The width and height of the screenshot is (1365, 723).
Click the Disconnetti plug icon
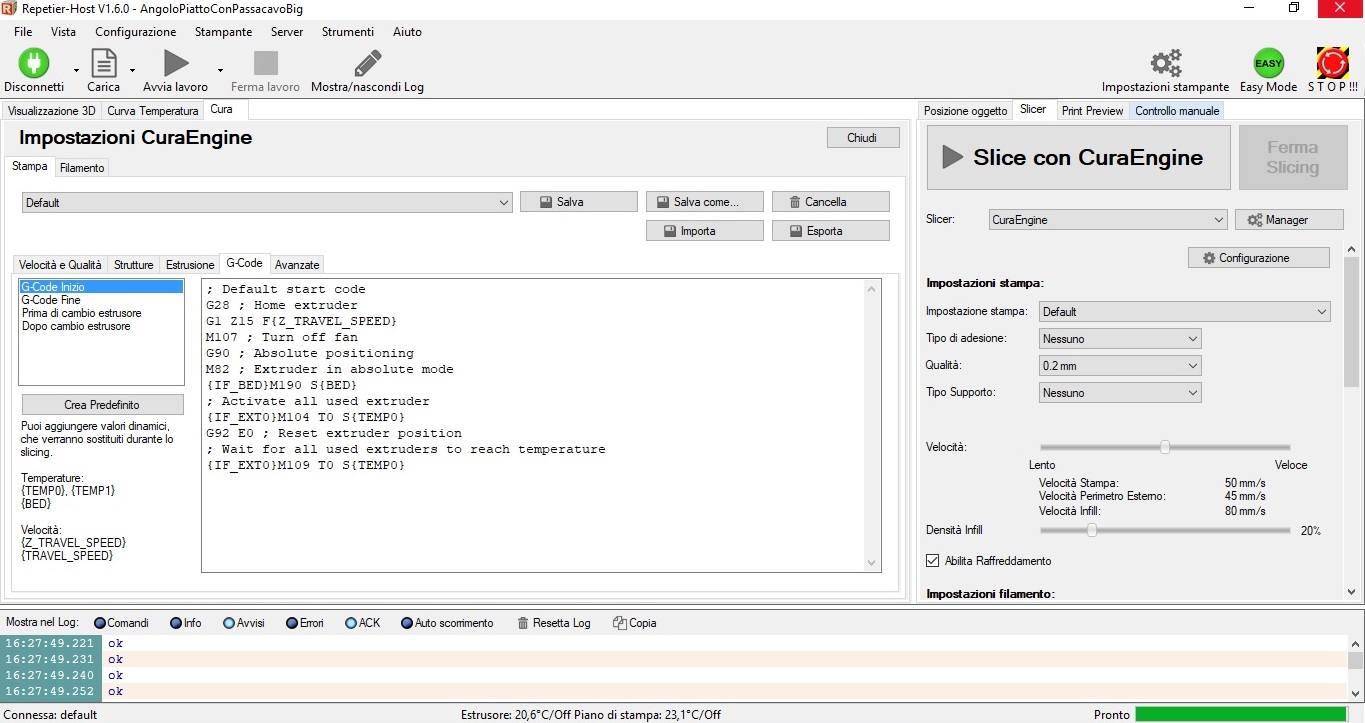click(x=34, y=64)
